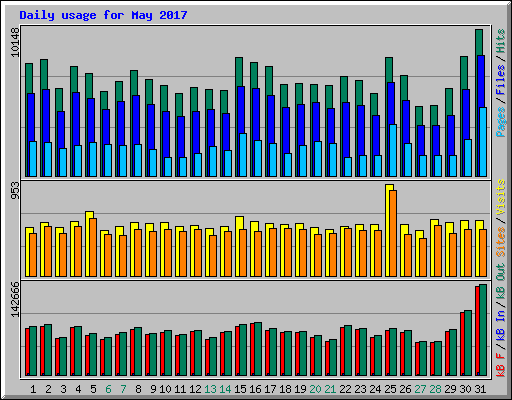Screen dimensions: 512x400
Task: Click weekend day 14 label
Action: (225, 389)
